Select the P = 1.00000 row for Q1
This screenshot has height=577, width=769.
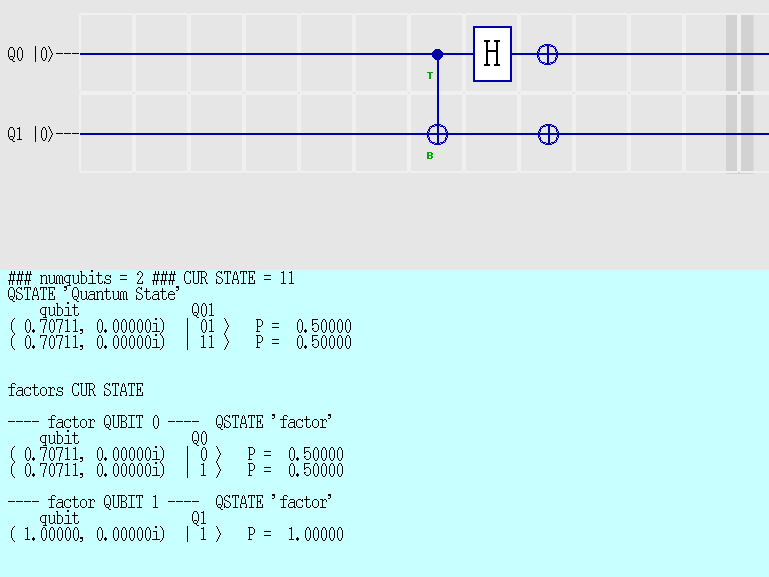click(x=176, y=534)
